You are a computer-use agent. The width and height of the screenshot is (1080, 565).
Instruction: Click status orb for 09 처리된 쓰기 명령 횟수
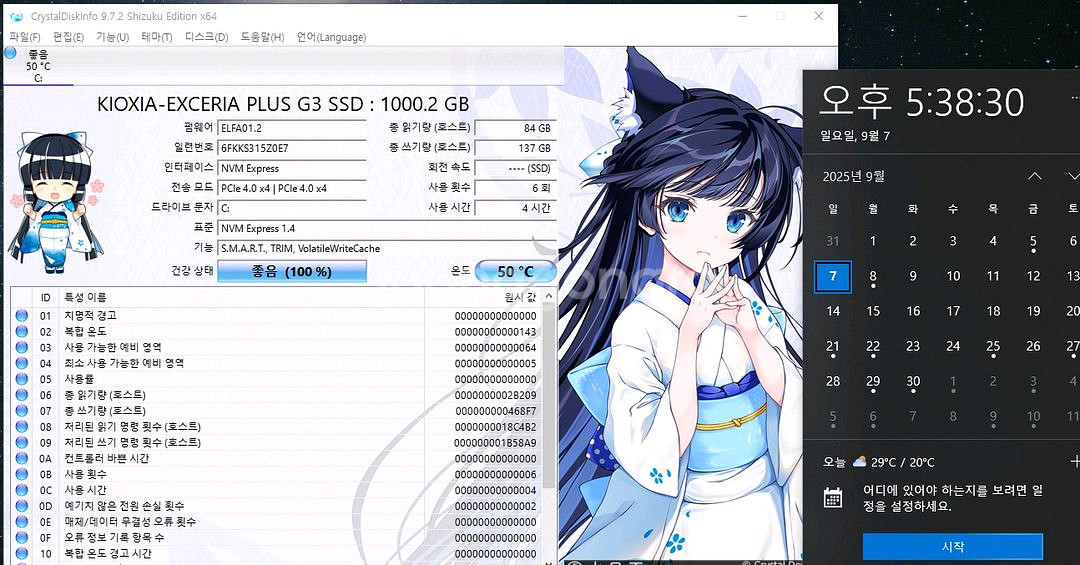pos(21,442)
